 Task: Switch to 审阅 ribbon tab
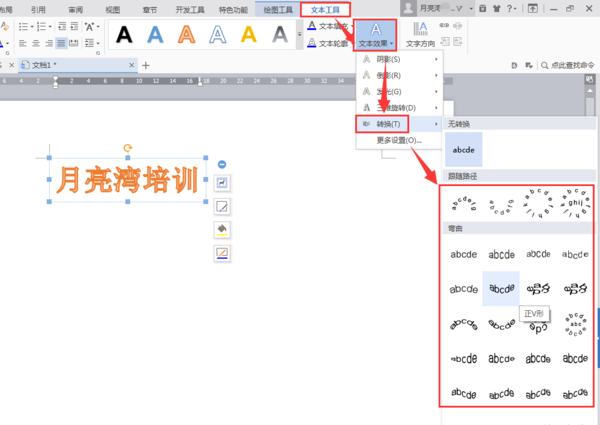click(76, 9)
